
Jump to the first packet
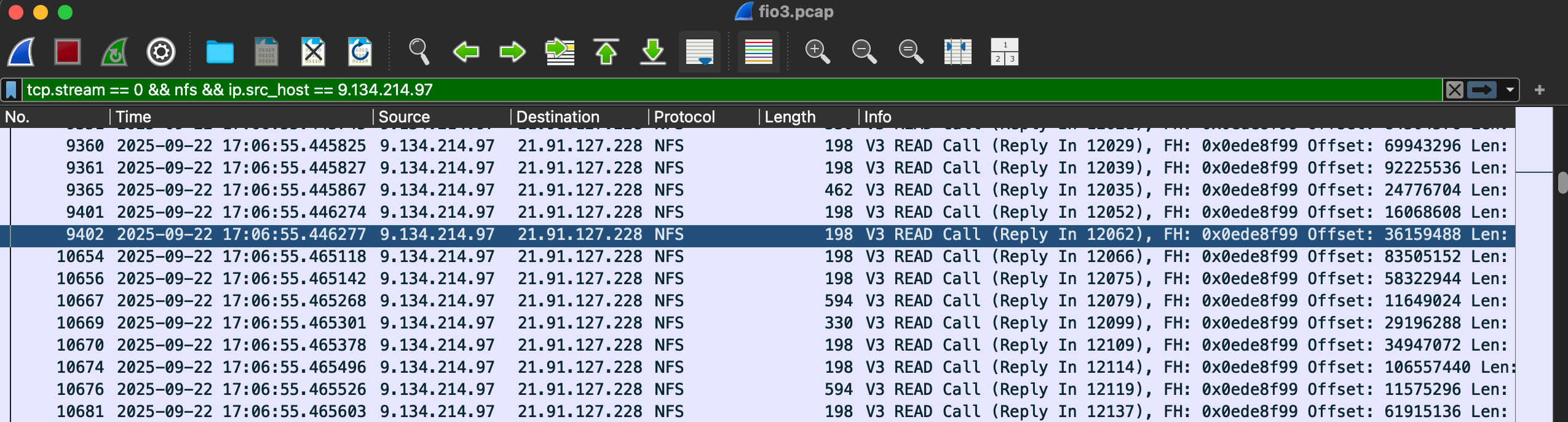606,52
